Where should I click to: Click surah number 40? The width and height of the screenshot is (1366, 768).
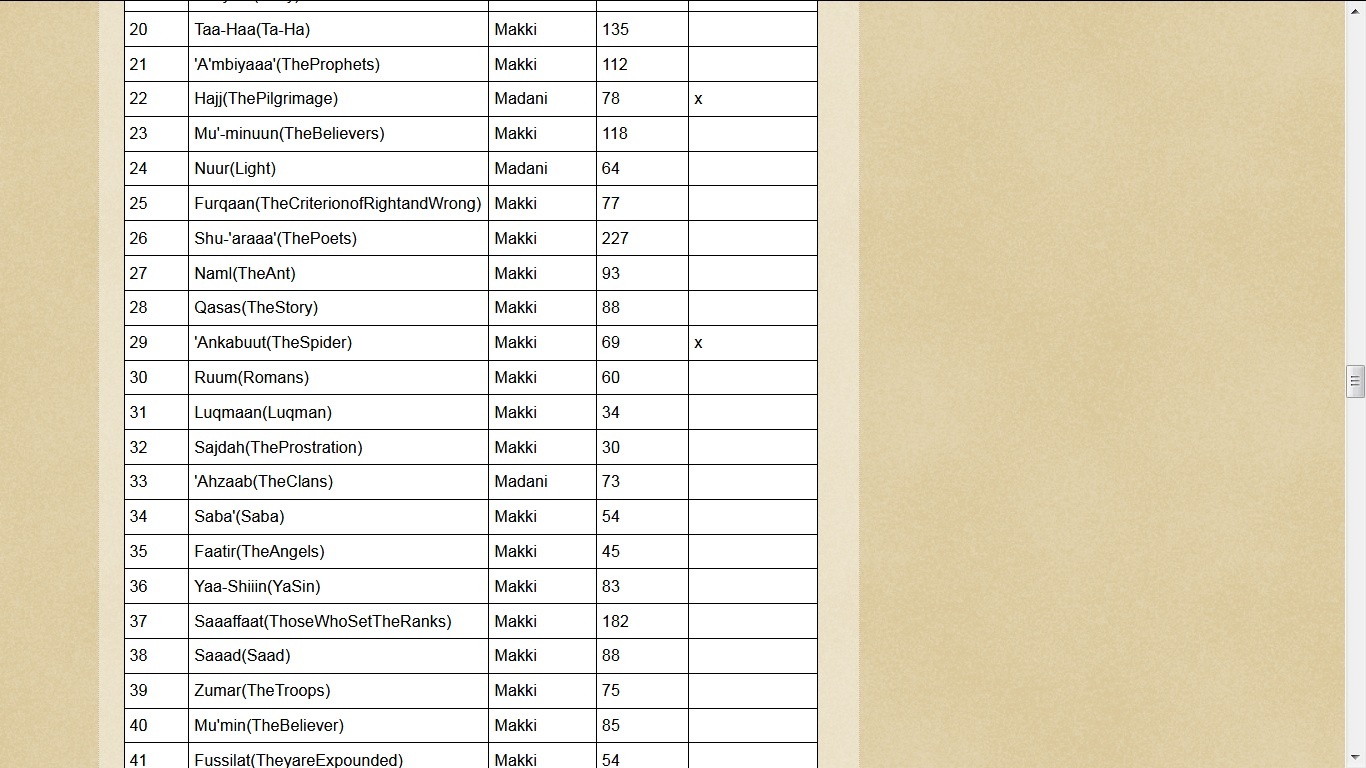click(x=138, y=725)
